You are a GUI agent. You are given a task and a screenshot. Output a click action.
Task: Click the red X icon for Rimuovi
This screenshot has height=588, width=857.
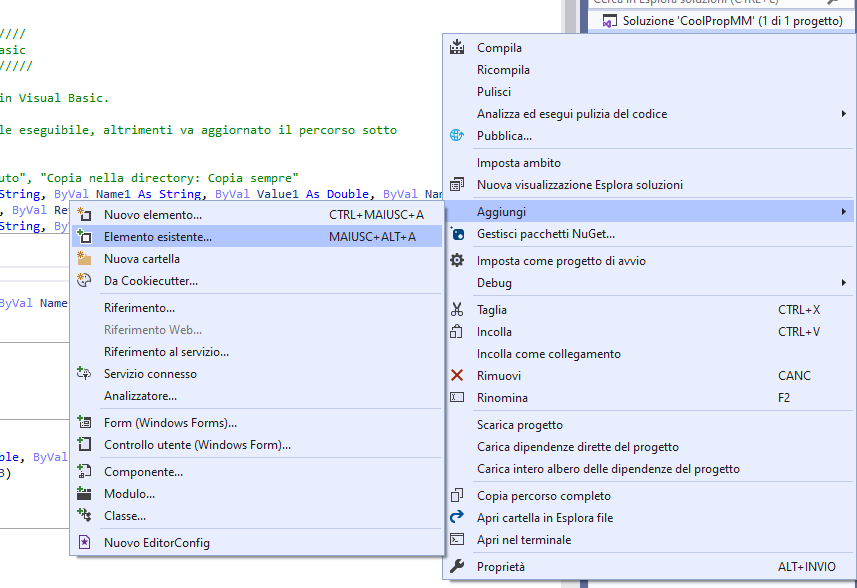tap(457, 375)
